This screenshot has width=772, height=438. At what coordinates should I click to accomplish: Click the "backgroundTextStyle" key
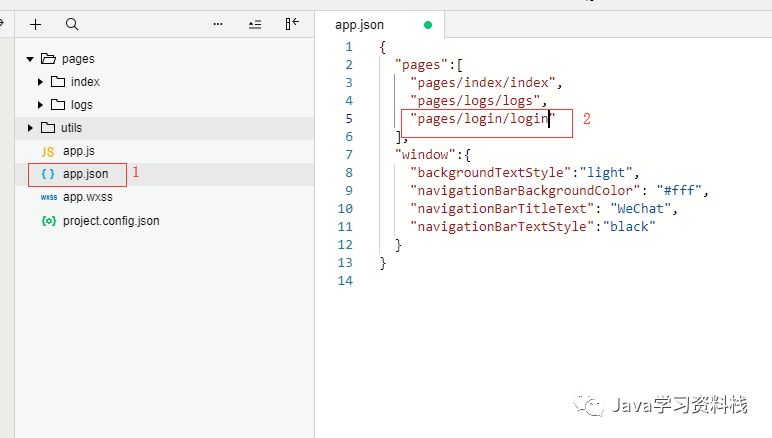tap(491, 172)
